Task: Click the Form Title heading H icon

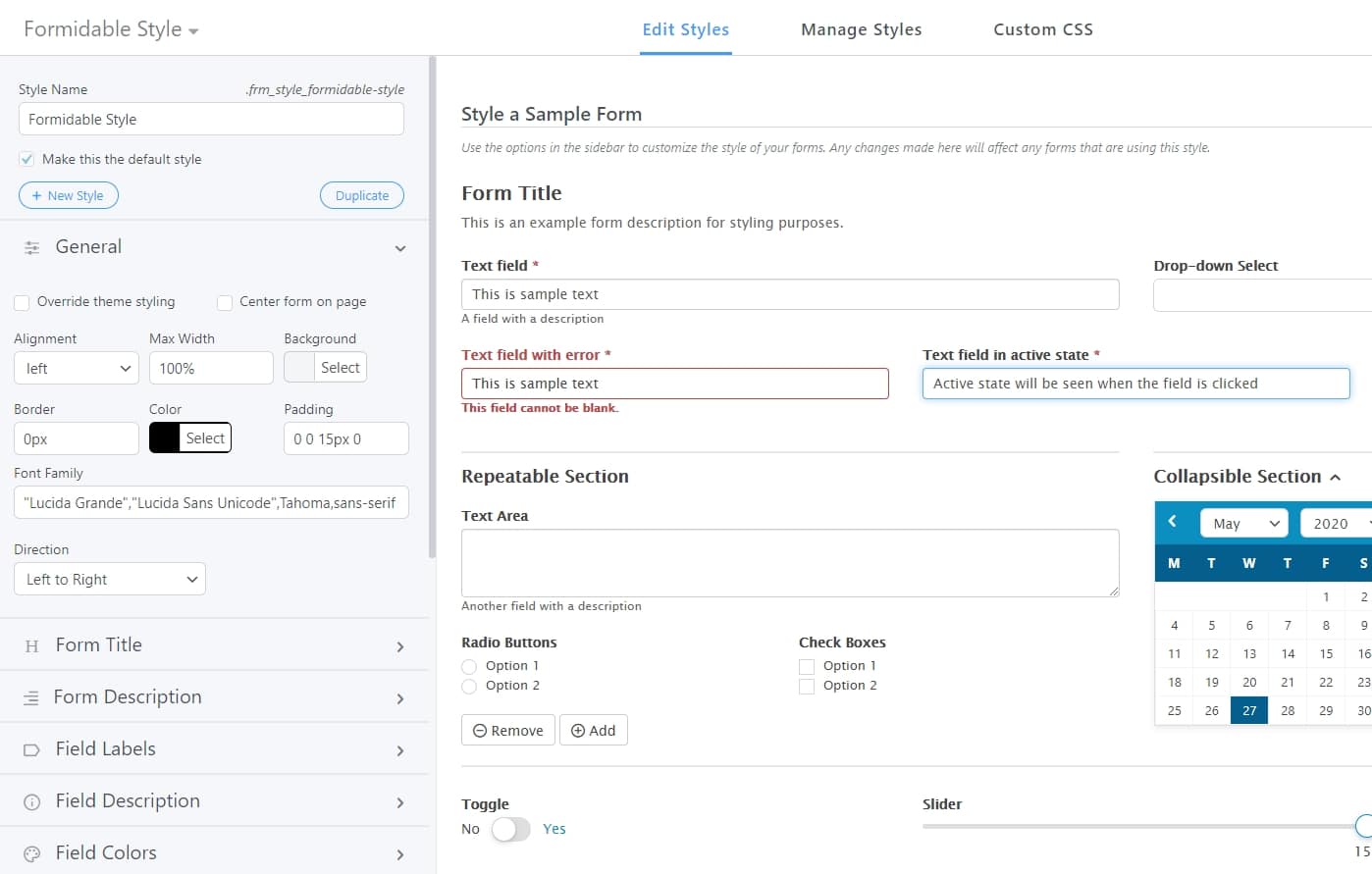Action: pos(32,646)
